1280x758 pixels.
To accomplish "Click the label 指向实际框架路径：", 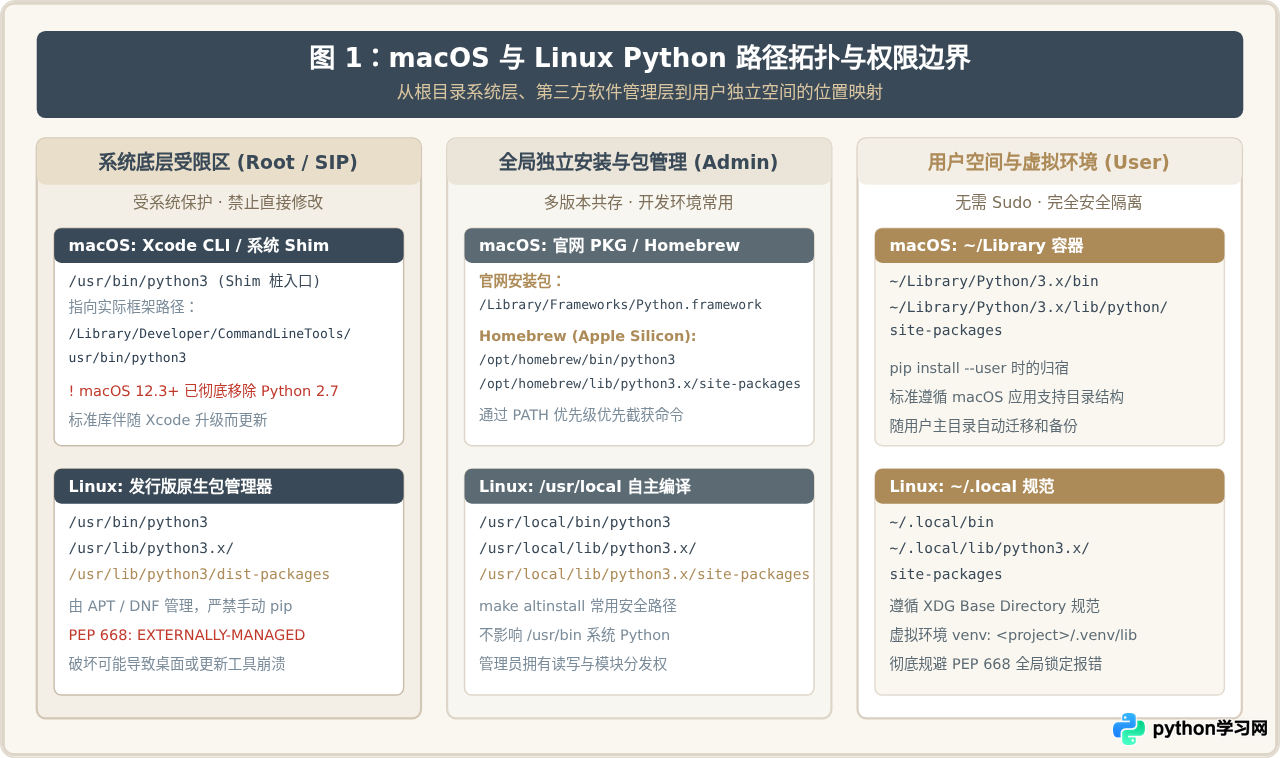I will pos(133,307).
